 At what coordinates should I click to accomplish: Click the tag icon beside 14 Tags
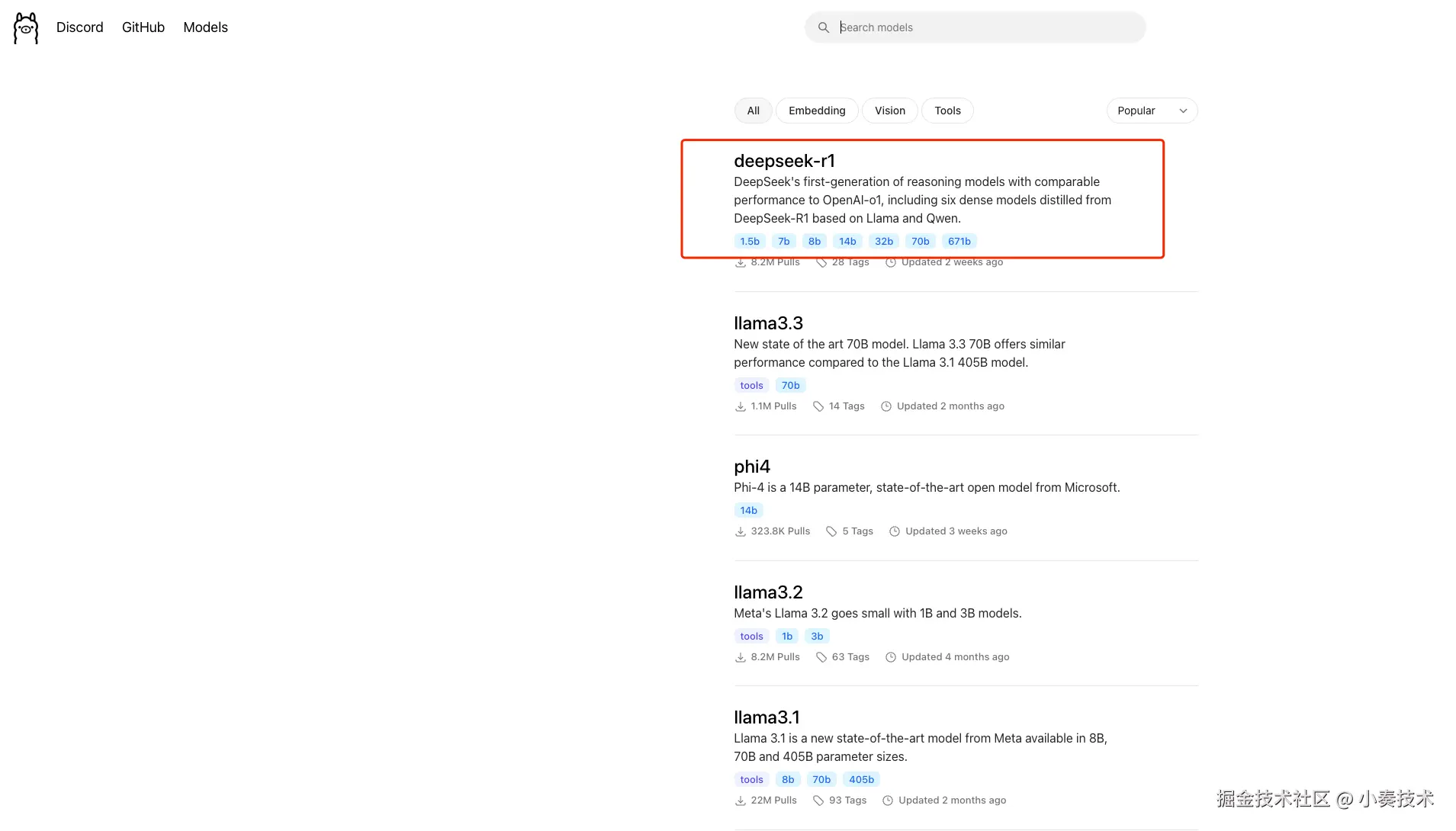(x=818, y=407)
